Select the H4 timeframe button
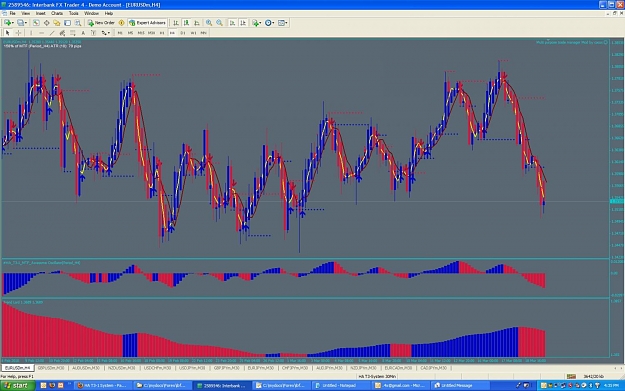 point(172,33)
